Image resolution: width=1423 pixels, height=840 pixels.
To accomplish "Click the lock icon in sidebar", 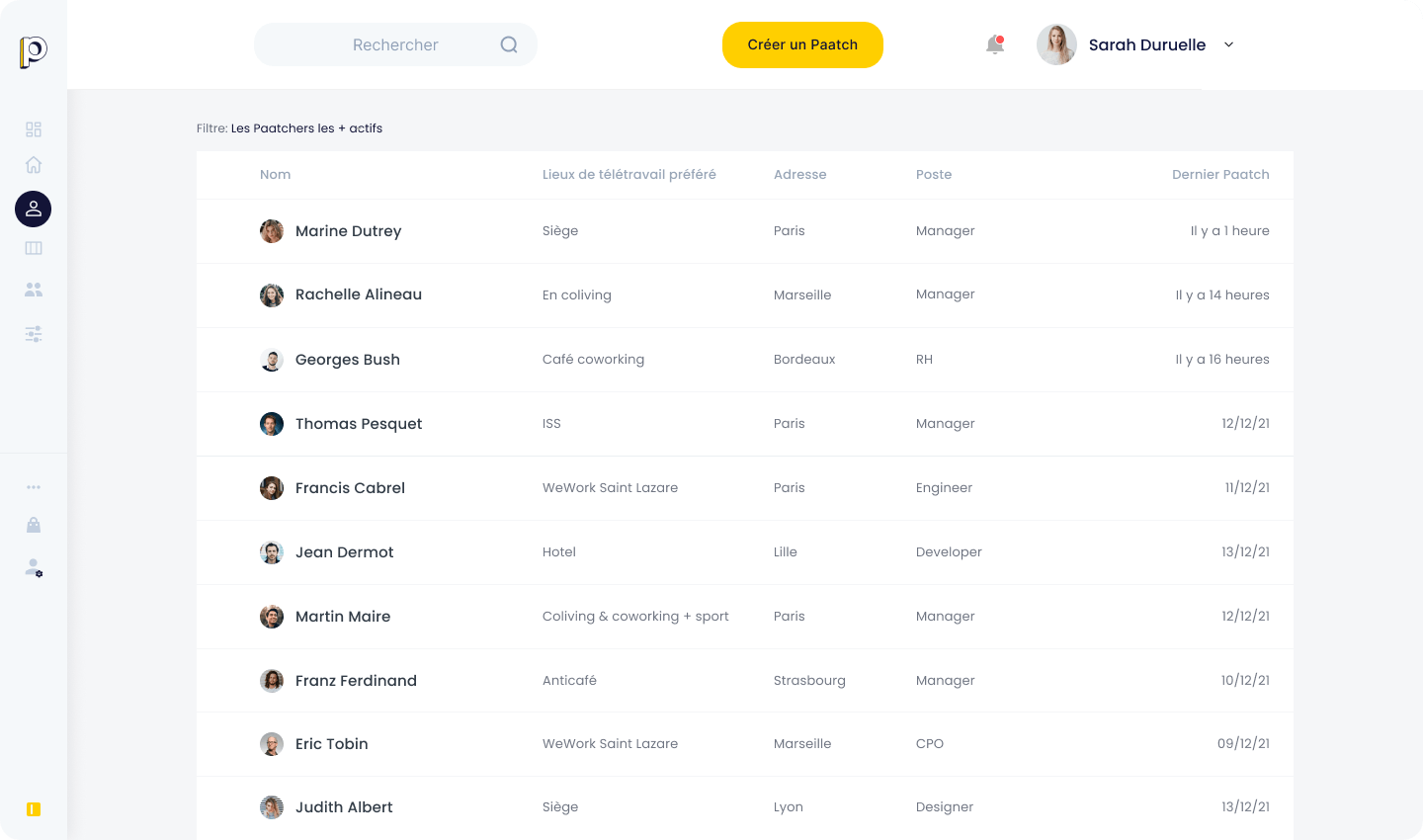I will [34, 525].
